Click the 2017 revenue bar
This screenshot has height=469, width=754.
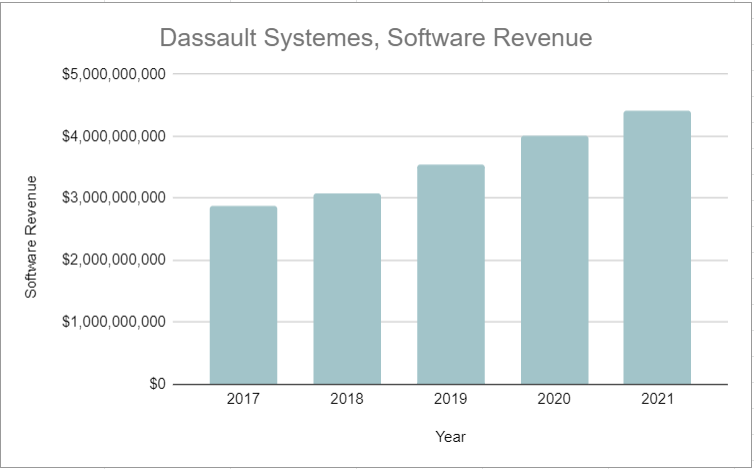point(243,295)
